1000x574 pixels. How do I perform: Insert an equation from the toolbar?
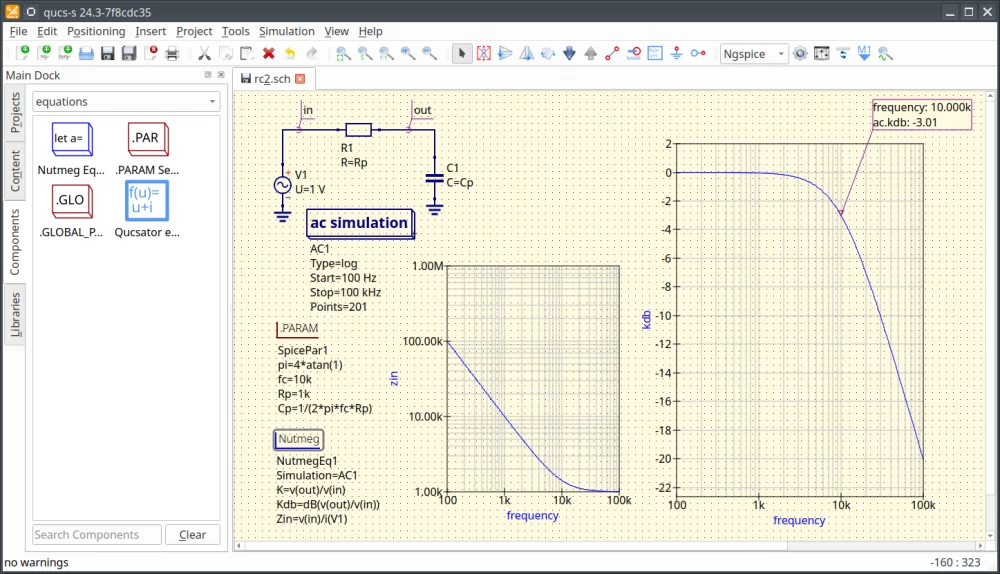click(655, 54)
